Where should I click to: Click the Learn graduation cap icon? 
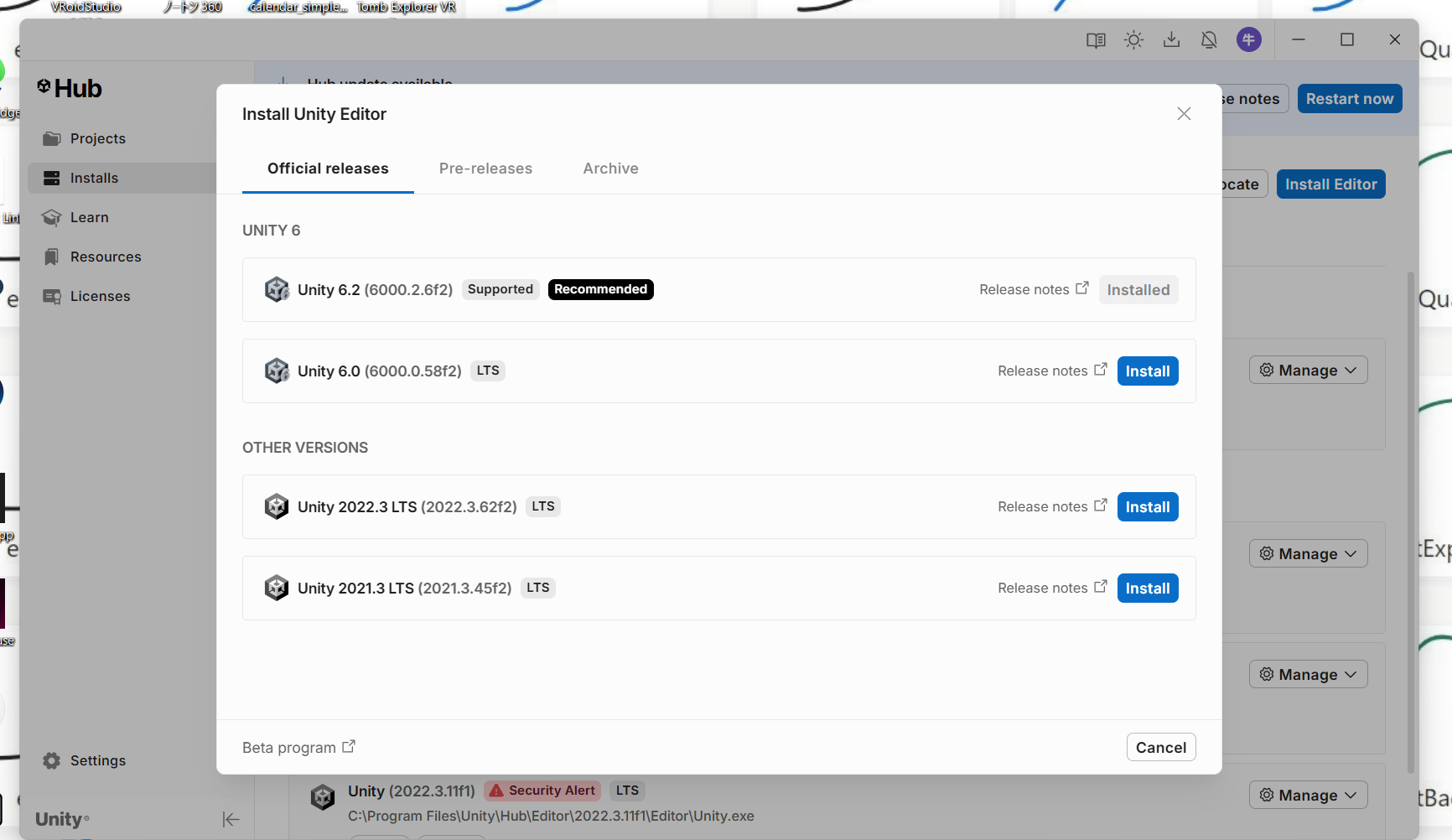click(52, 217)
